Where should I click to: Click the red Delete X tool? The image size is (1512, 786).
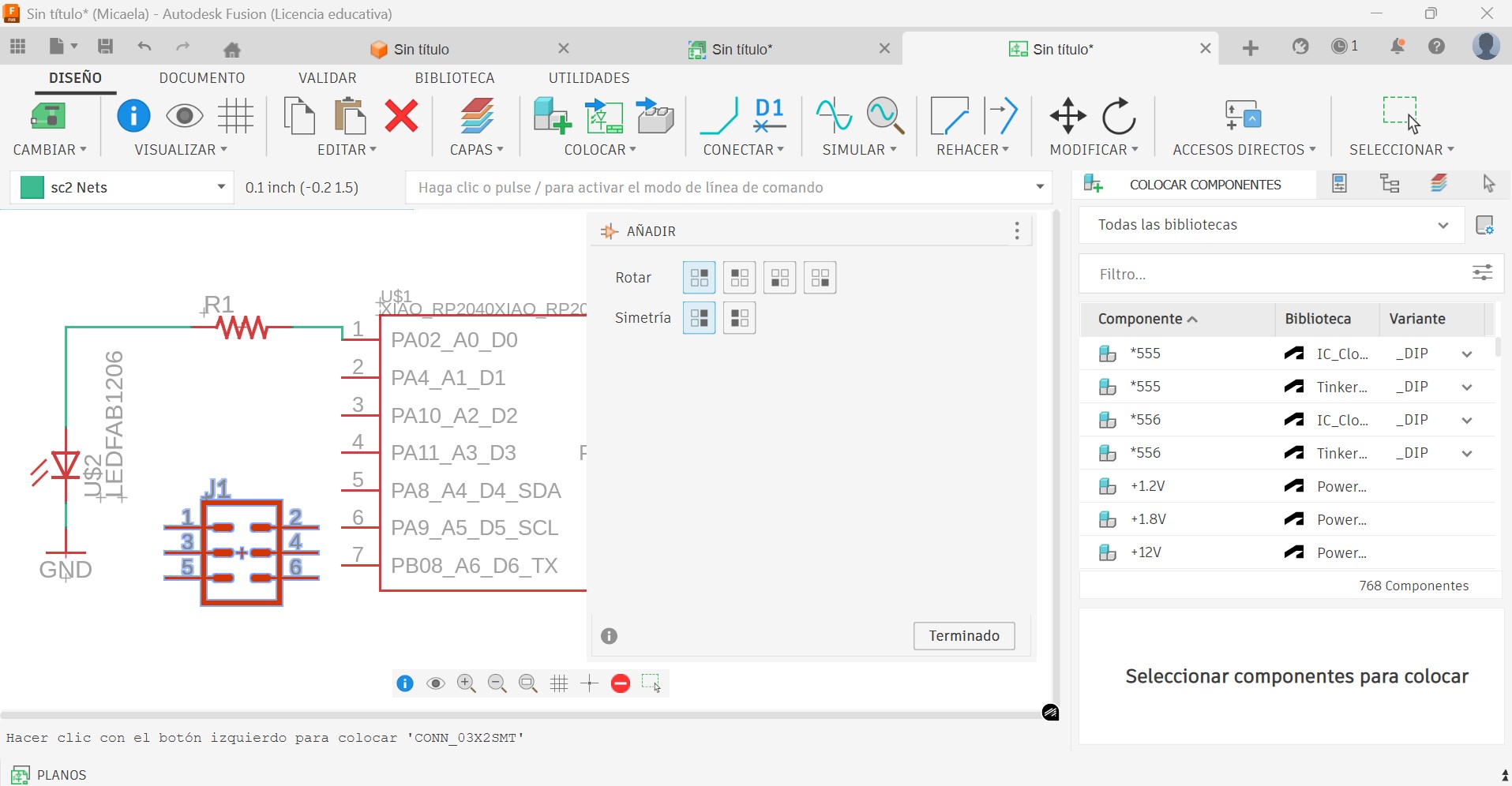401,116
